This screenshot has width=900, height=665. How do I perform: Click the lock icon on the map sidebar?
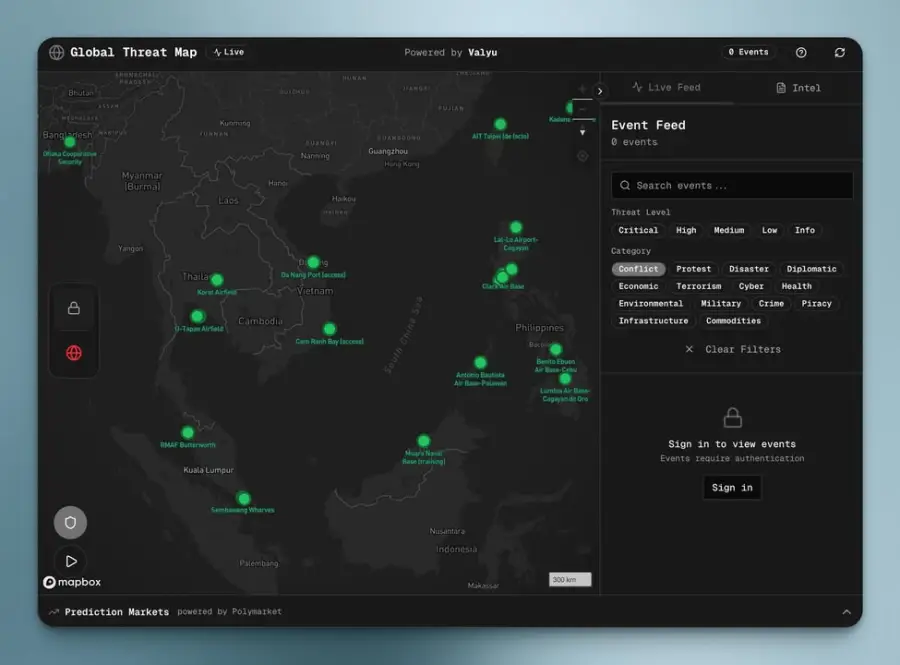74,308
